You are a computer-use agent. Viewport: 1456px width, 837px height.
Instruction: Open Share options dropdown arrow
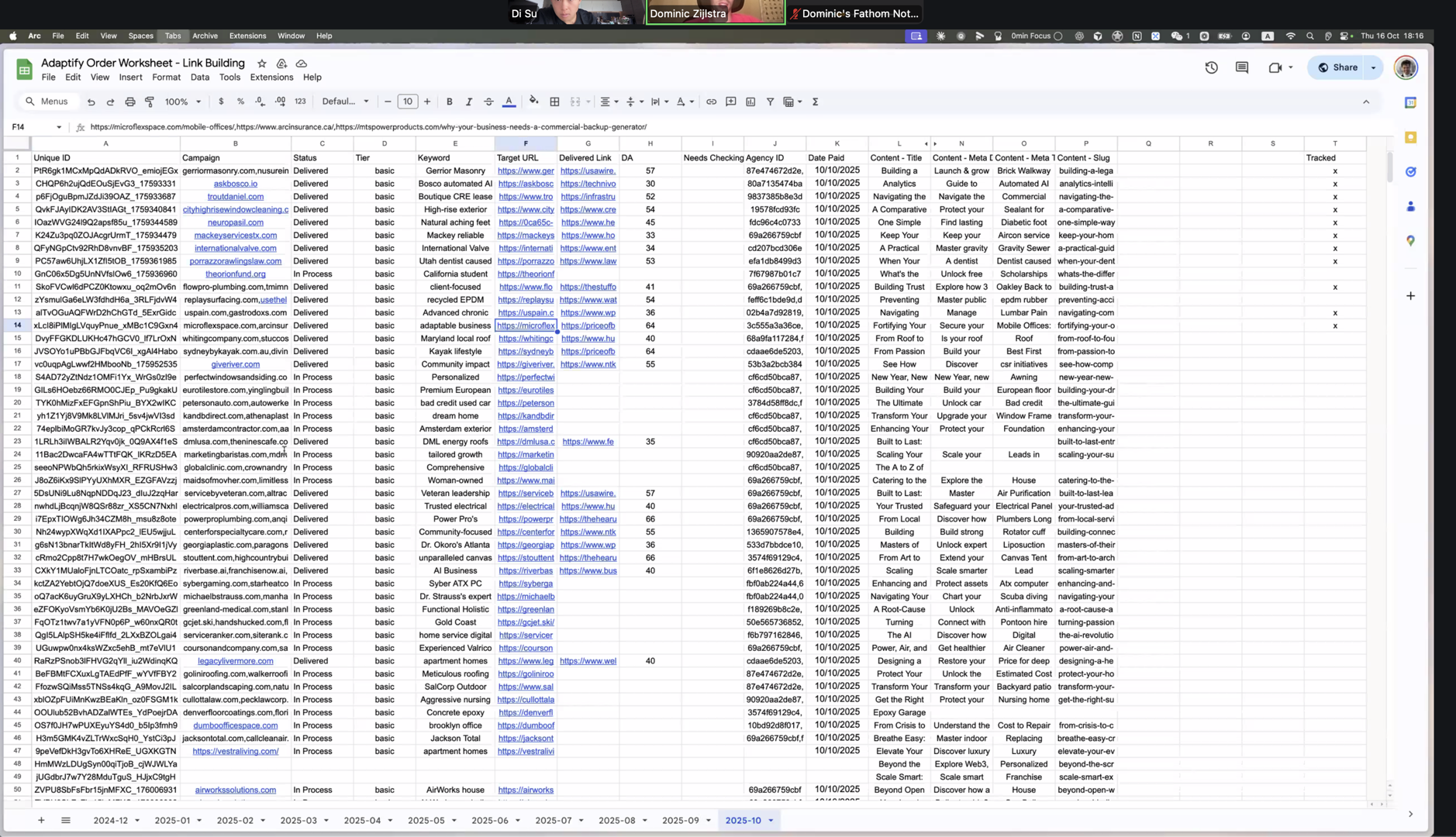click(1373, 67)
